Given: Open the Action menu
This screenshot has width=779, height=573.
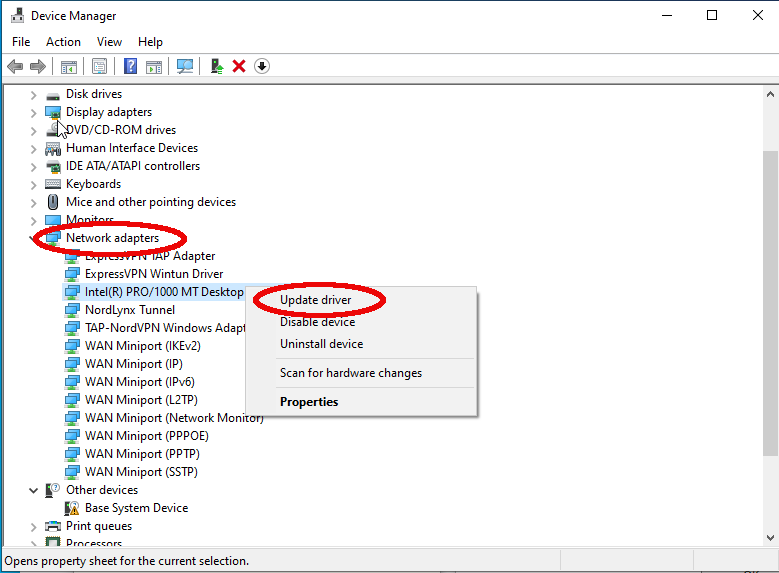Looking at the screenshot, I should (63, 42).
